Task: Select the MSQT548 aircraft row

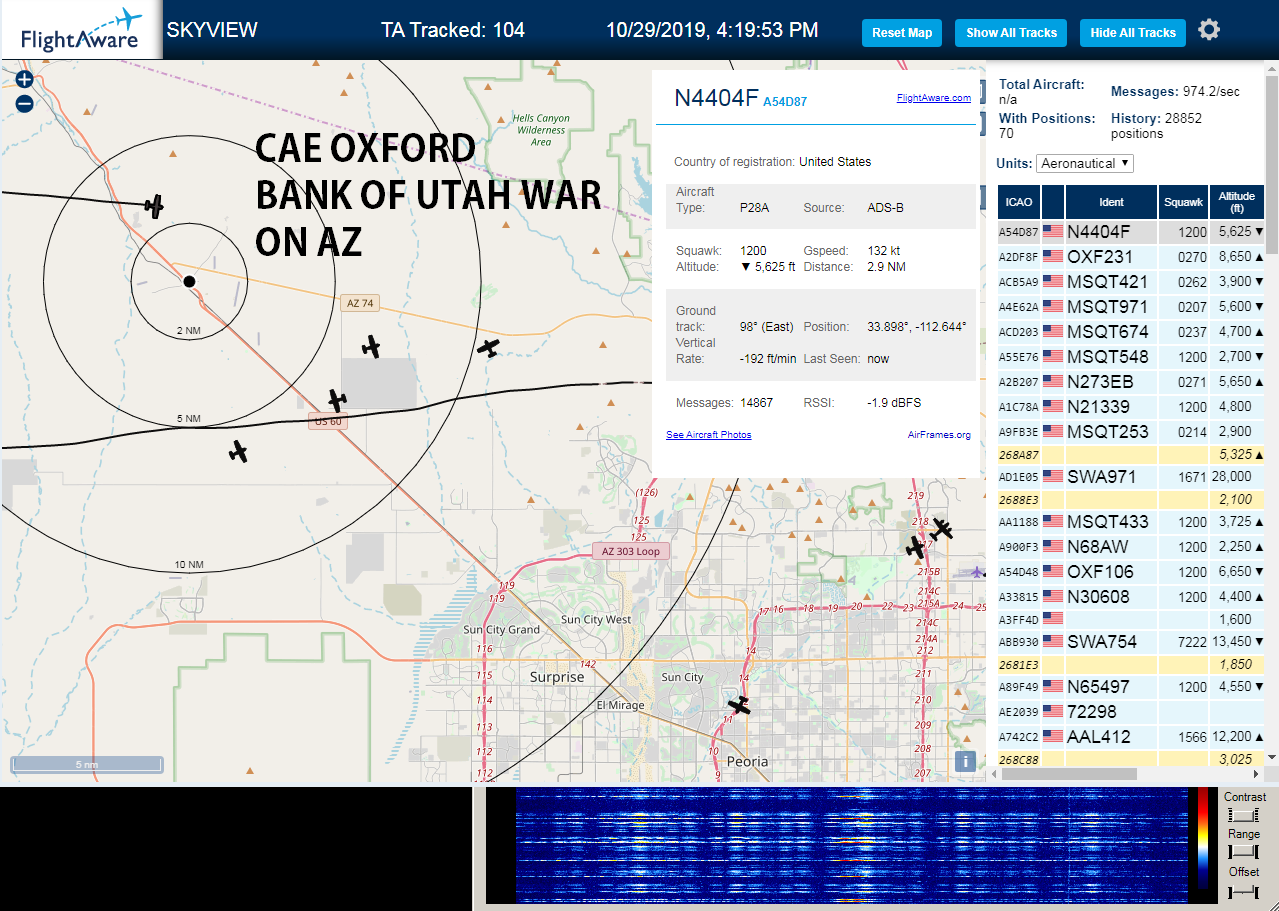Action: pos(1131,356)
